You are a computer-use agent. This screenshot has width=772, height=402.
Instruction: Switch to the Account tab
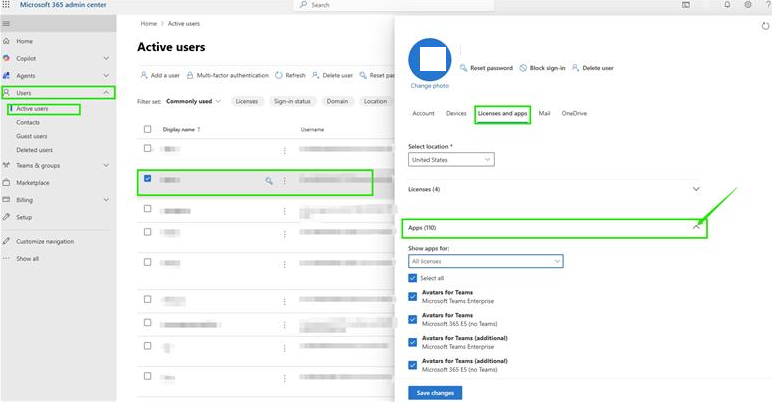pos(423,113)
